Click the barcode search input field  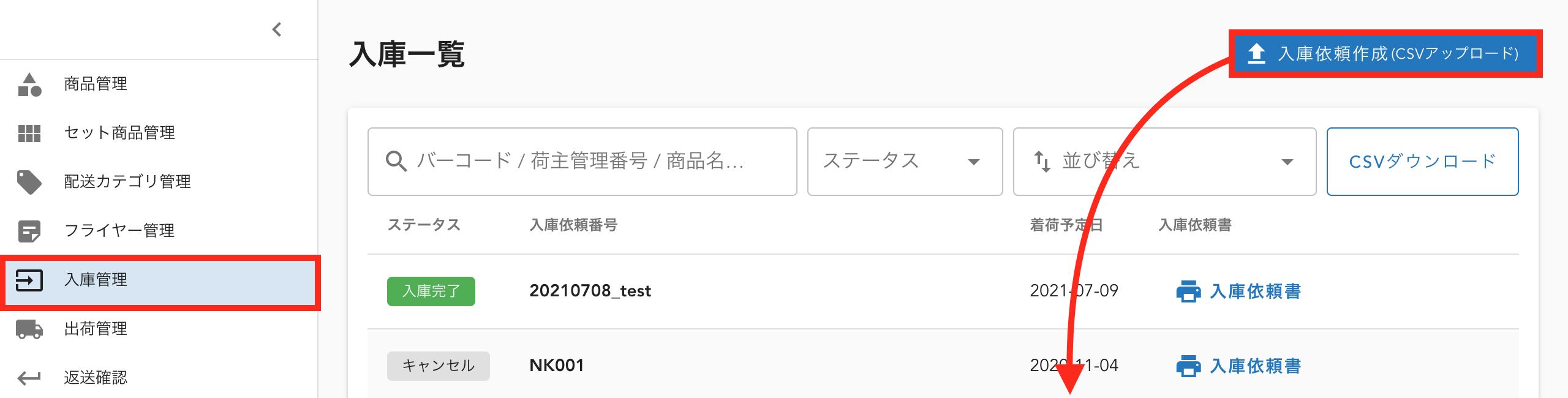(582, 161)
